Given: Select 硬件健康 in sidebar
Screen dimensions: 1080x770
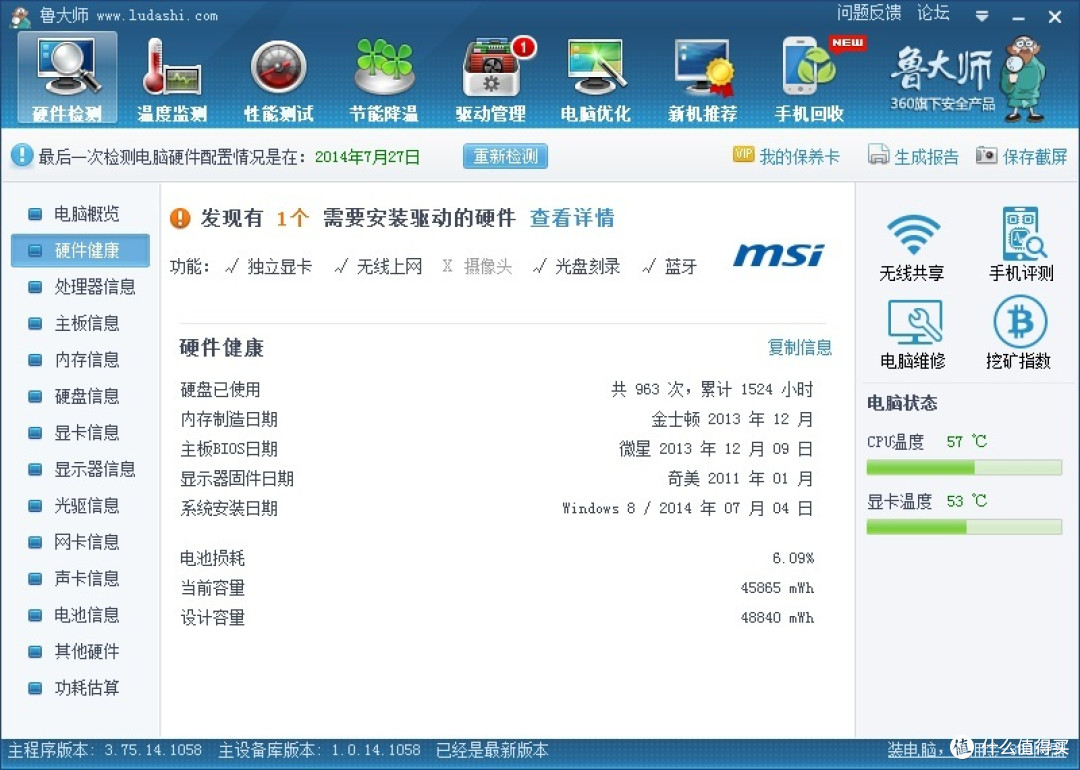Looking at the screenshot, I should (80, 251).
